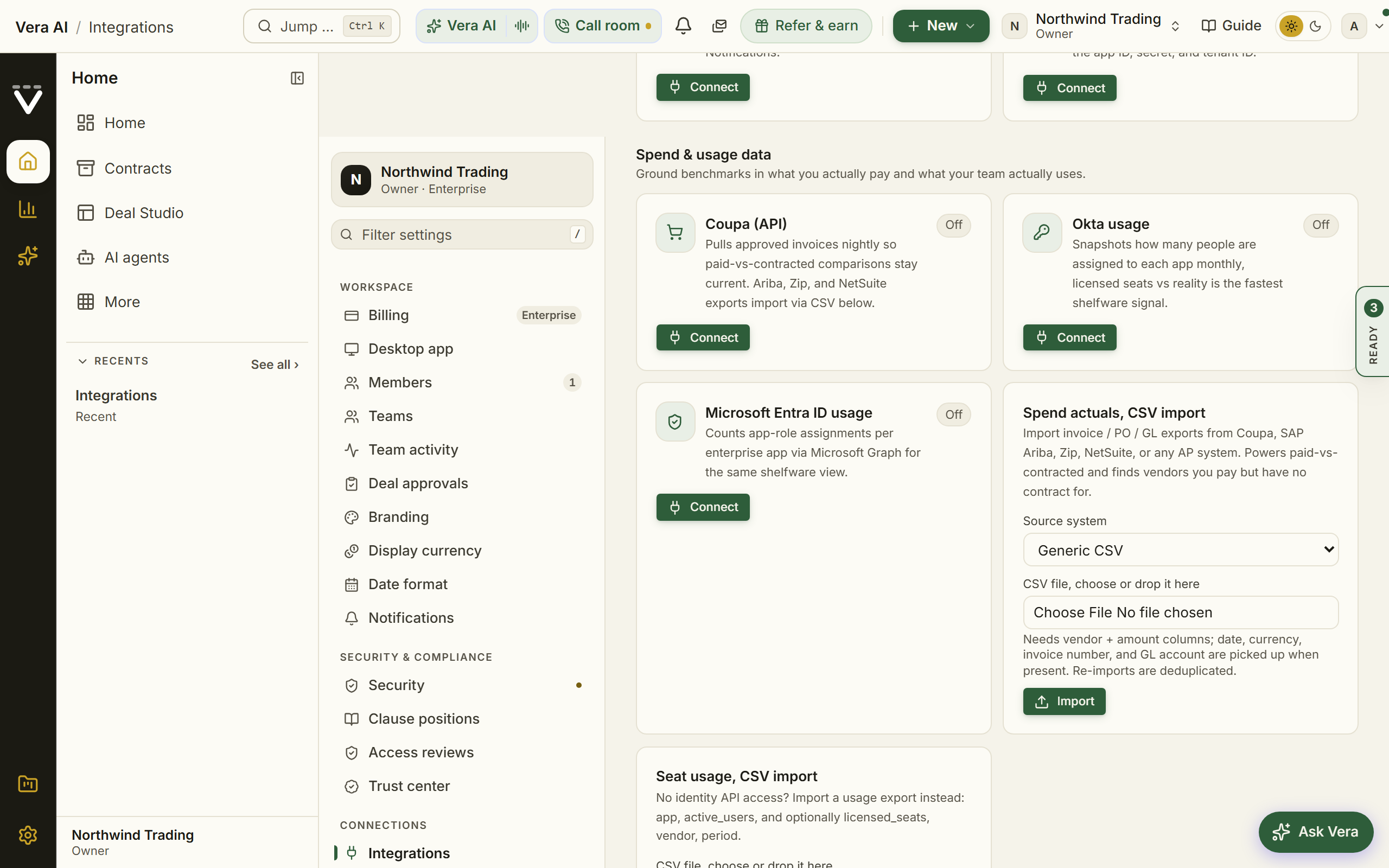Open Trust center settings
This screenshot has width=1389, height=868.
point(462,787)
